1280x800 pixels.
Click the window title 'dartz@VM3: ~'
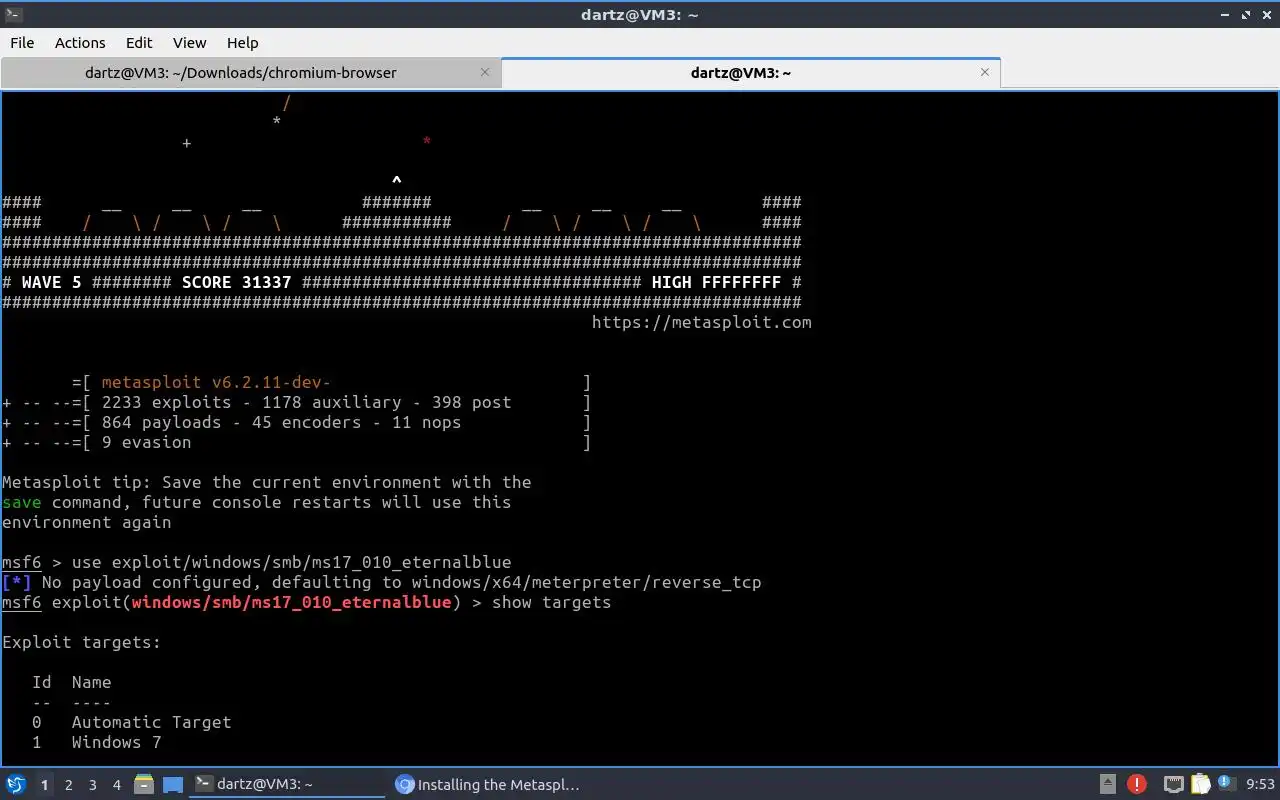[x=639, y=14]
